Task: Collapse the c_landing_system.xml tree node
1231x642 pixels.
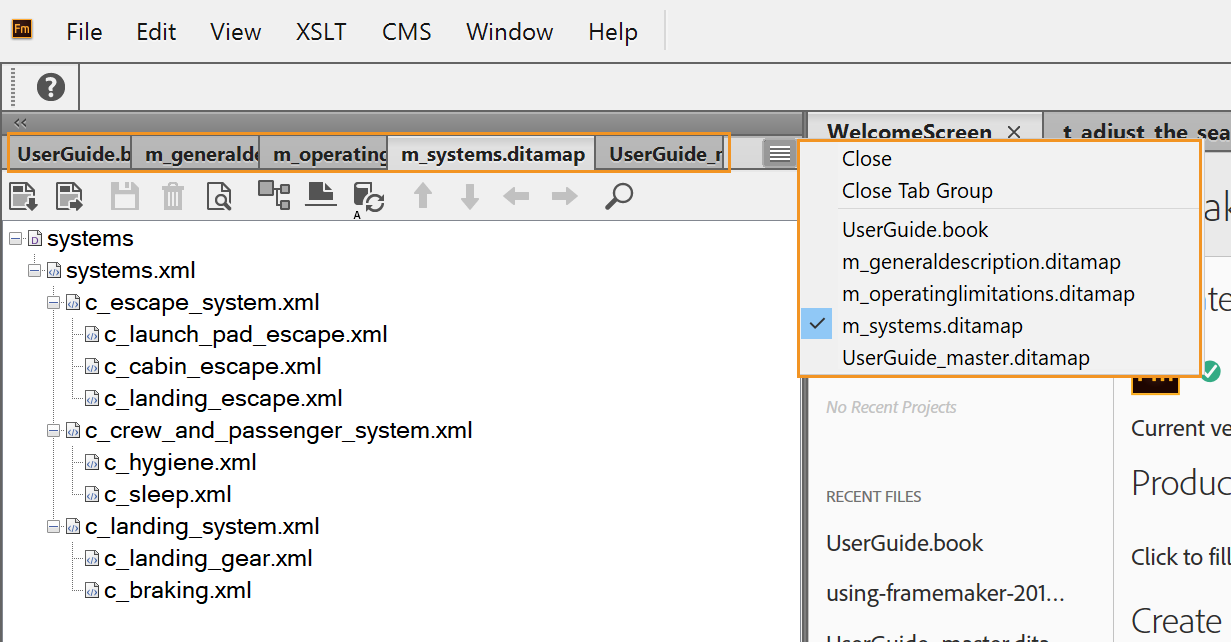Action: pos(54,527)
